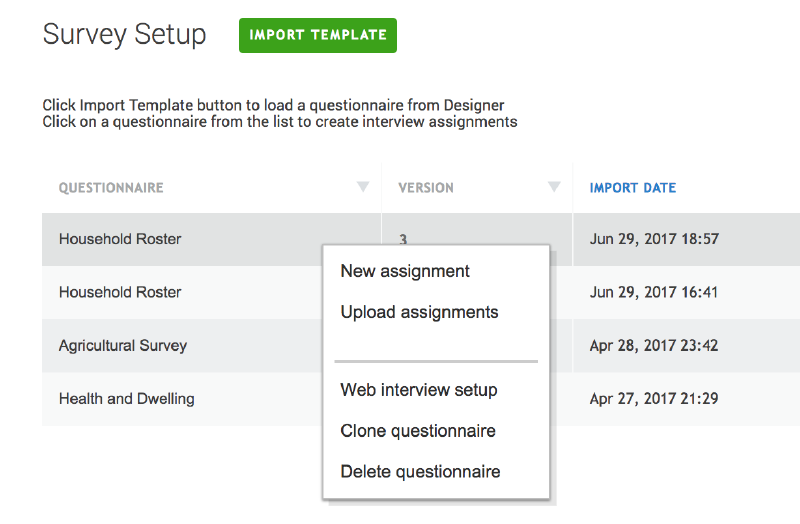Select Upload assignments in the context menu
Image resolution: width=800 pixels, height=524 pixels.
pyautogui.click(x=419, y=312)
